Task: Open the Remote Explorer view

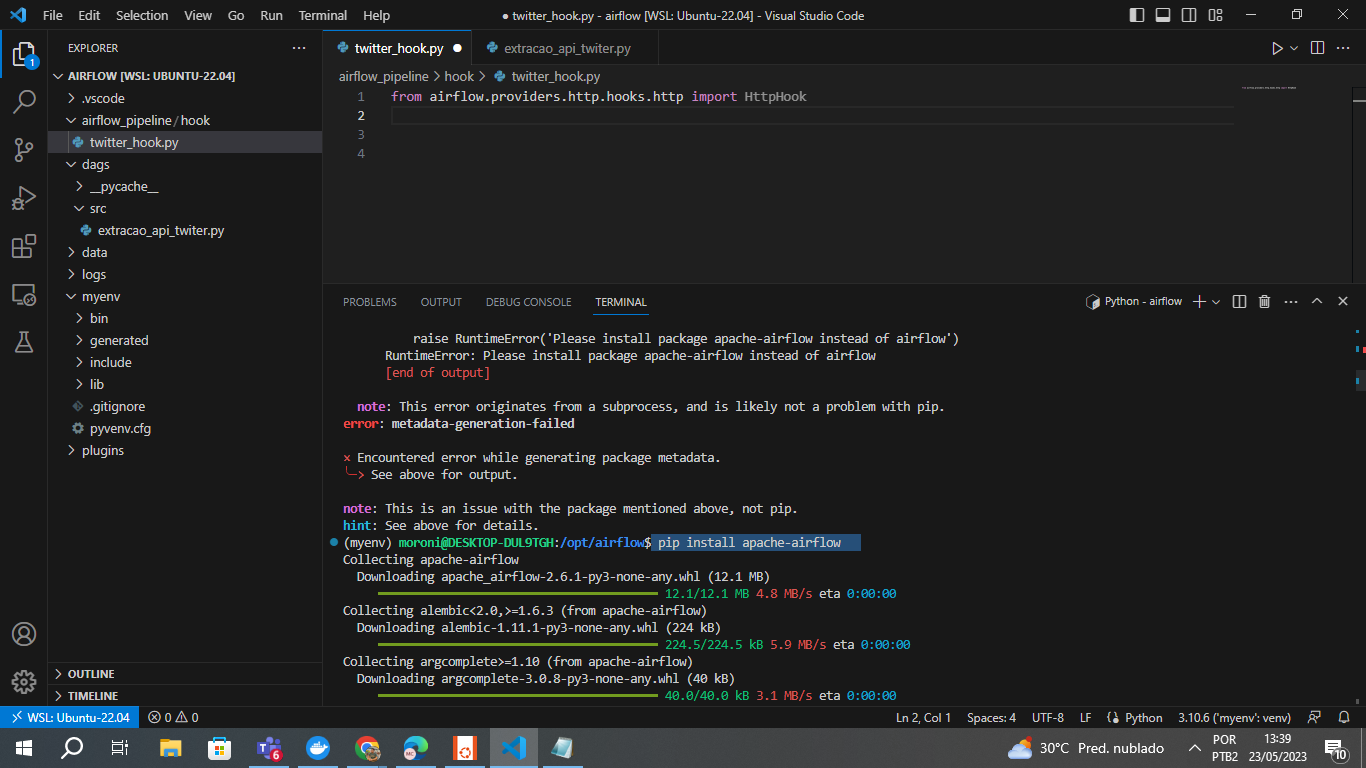Action: [24, 294]
